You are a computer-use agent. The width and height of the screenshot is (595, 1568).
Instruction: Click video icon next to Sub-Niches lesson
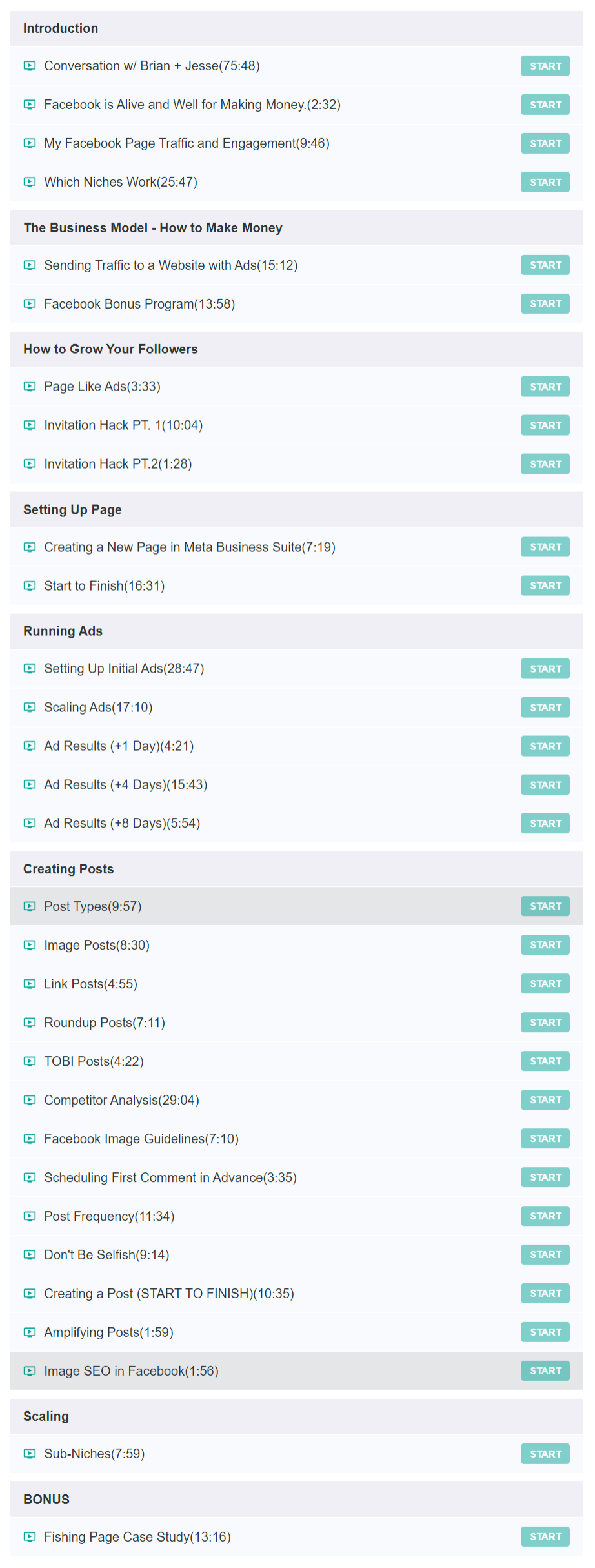30,1454
